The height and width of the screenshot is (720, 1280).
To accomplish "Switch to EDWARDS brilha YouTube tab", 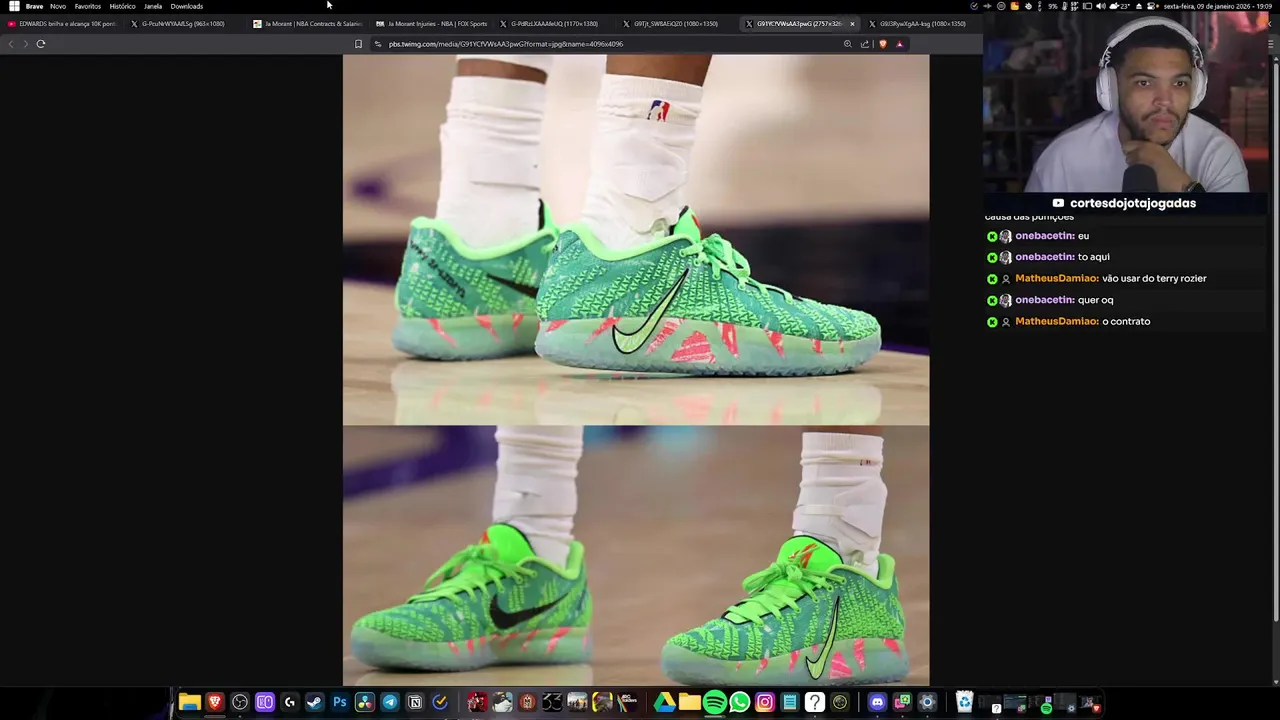I will (x=62, y=24).
